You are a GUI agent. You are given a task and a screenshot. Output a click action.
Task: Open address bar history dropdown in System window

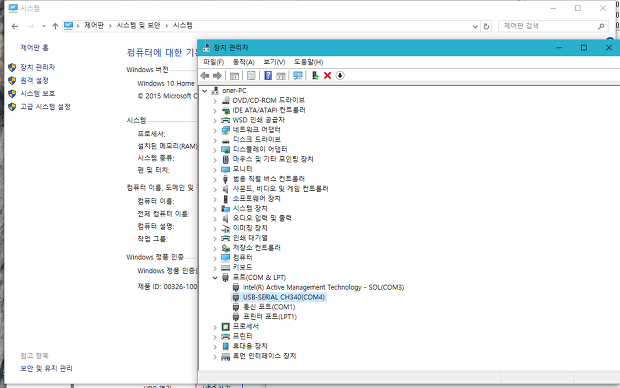(x=475, y=26)
